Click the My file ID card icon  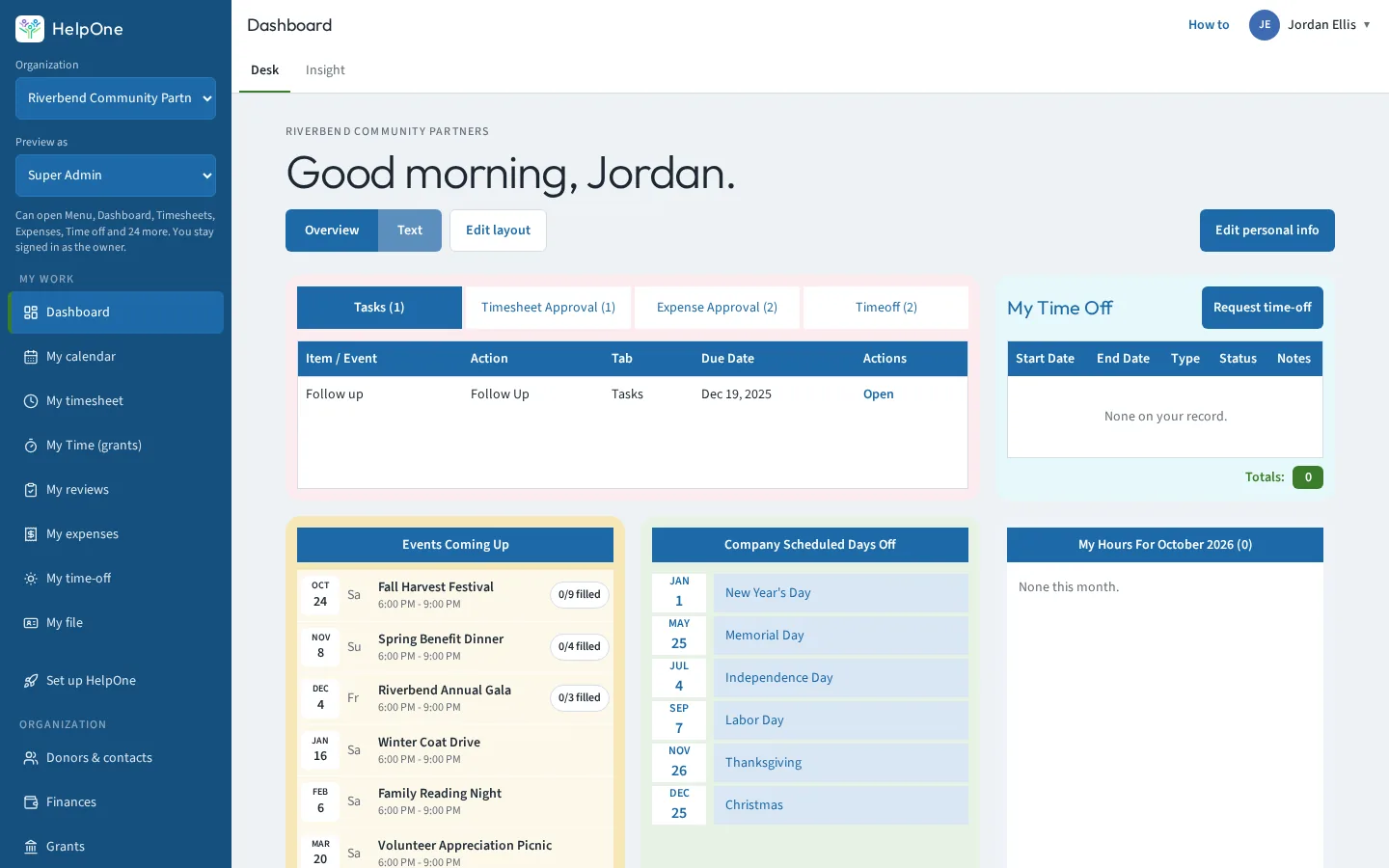pyautogui.click(x=31, y=623)
